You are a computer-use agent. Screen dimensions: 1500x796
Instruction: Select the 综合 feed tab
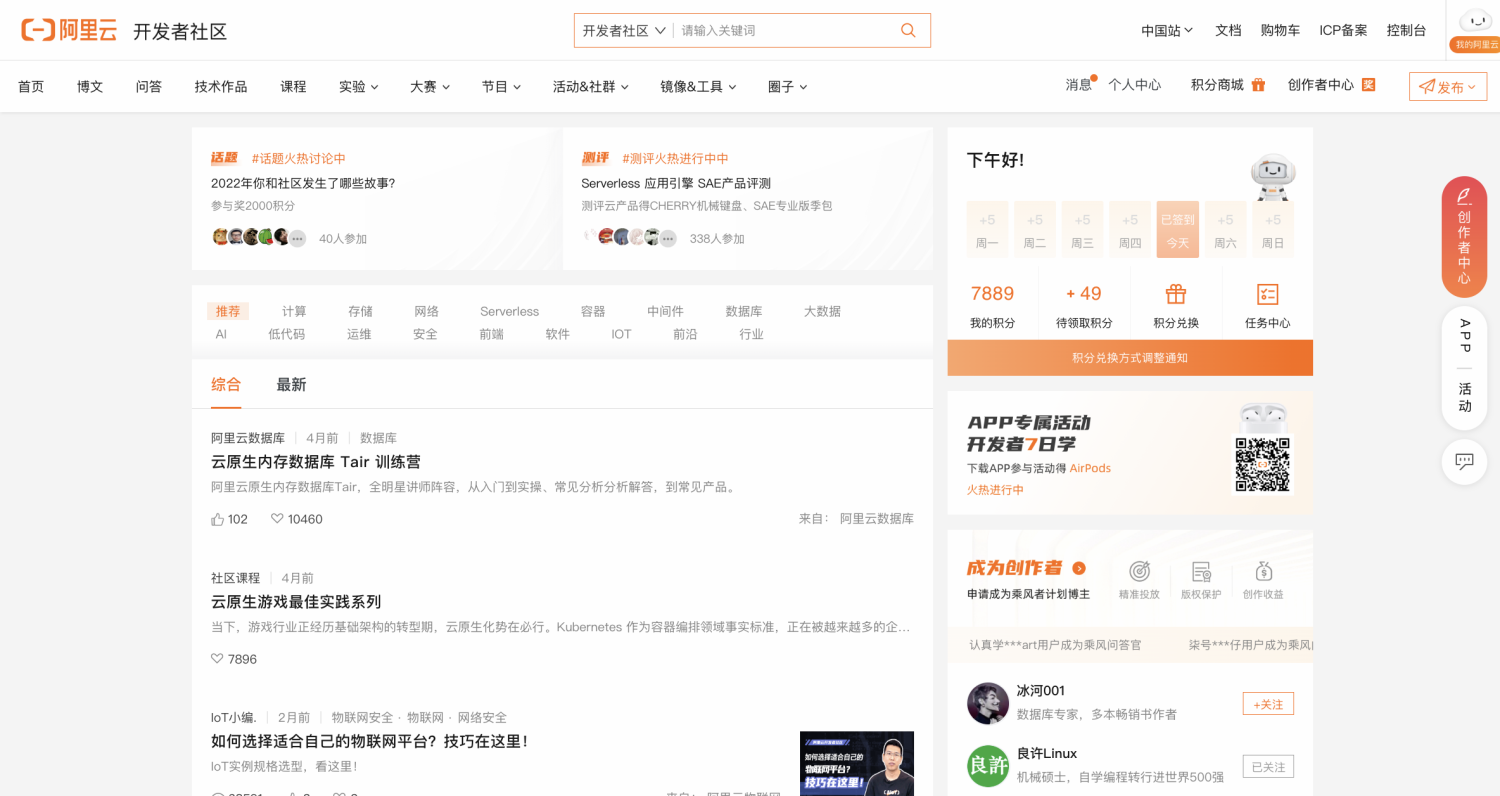(x=226, y=385)
